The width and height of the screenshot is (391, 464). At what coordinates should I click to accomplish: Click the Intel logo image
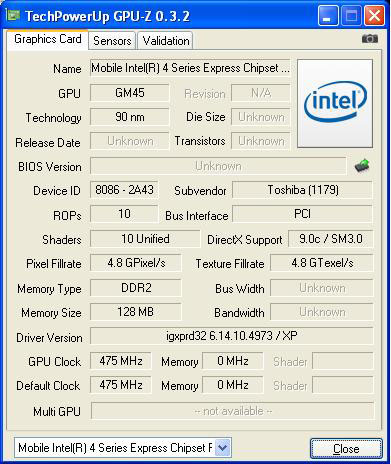[x=335, y=103]
